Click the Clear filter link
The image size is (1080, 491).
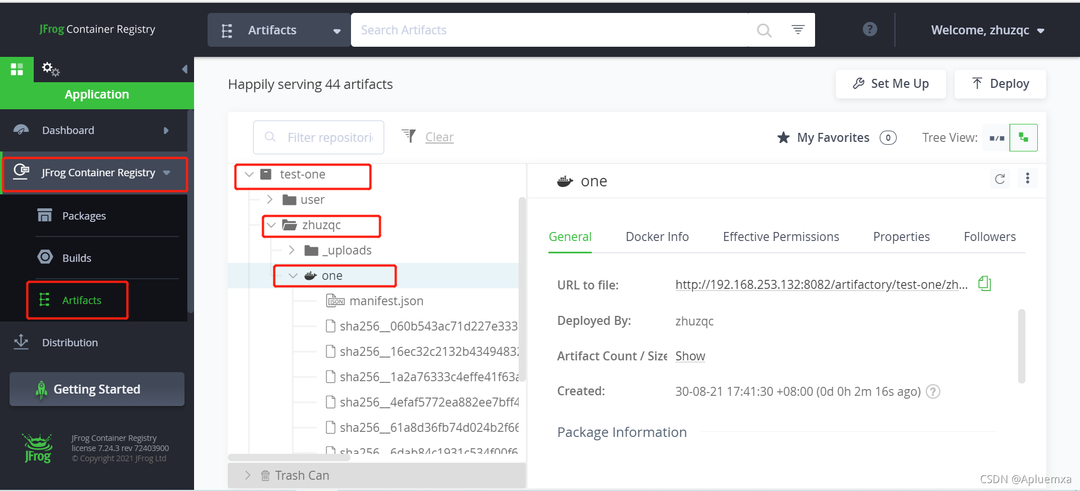439,137
